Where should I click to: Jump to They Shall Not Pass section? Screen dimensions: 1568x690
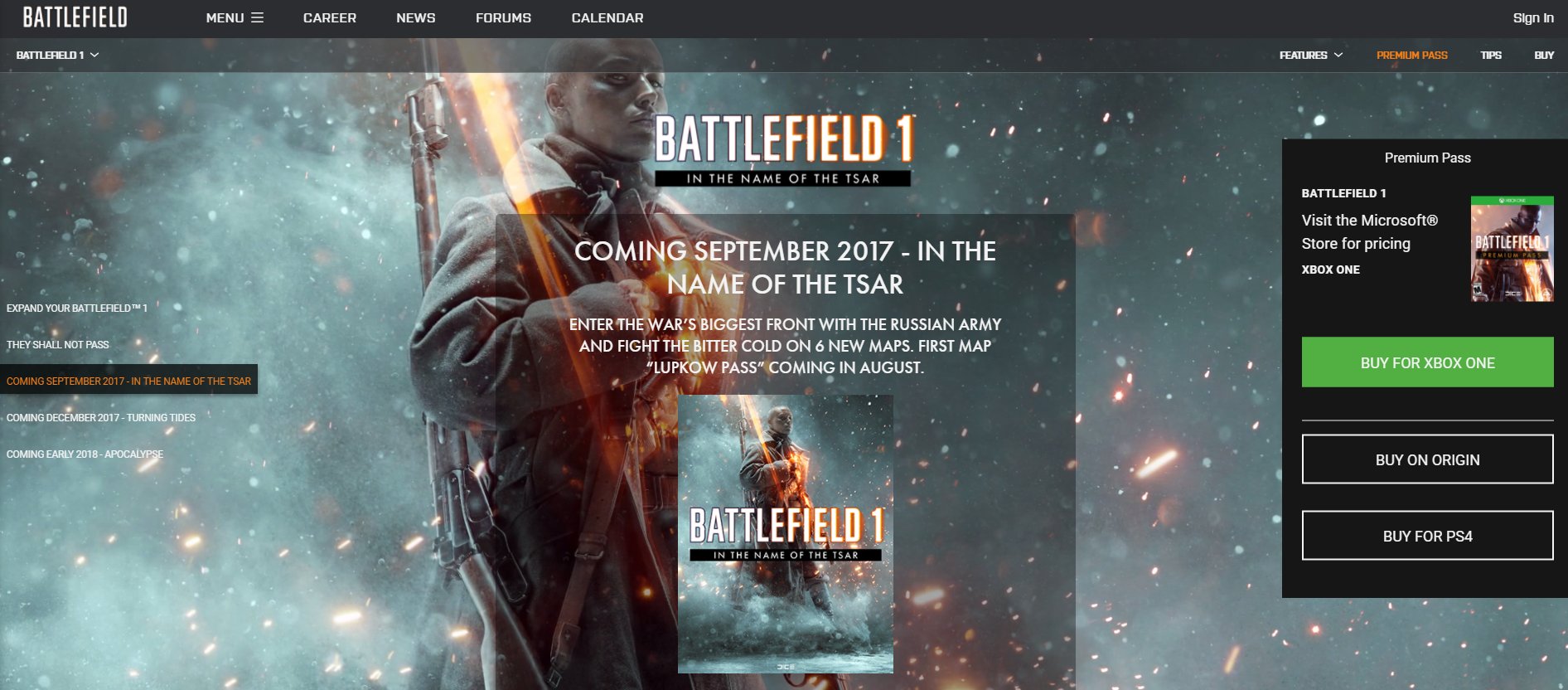point(58,344)
